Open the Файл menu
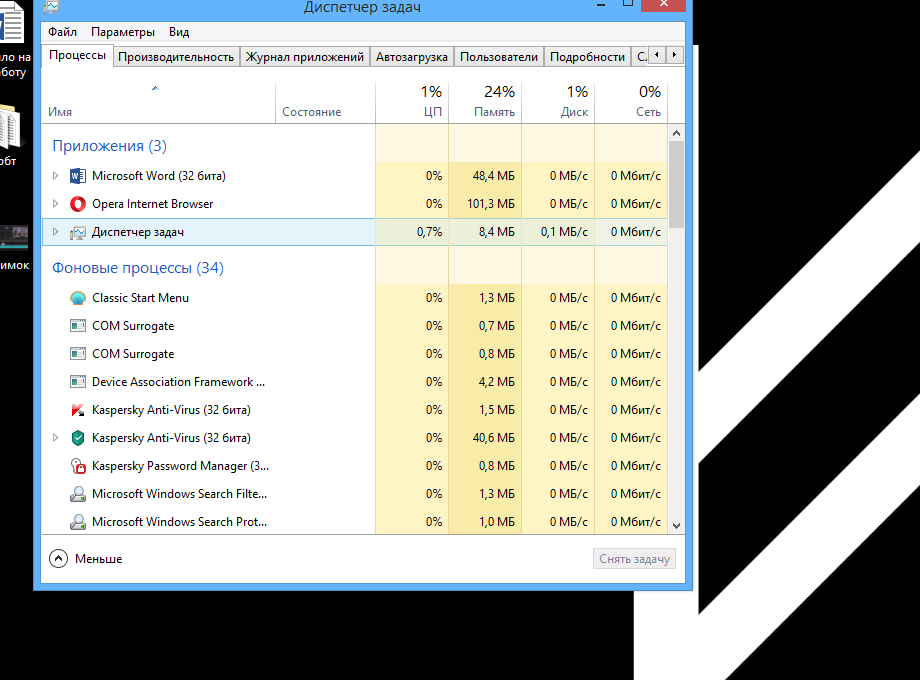 63,32
